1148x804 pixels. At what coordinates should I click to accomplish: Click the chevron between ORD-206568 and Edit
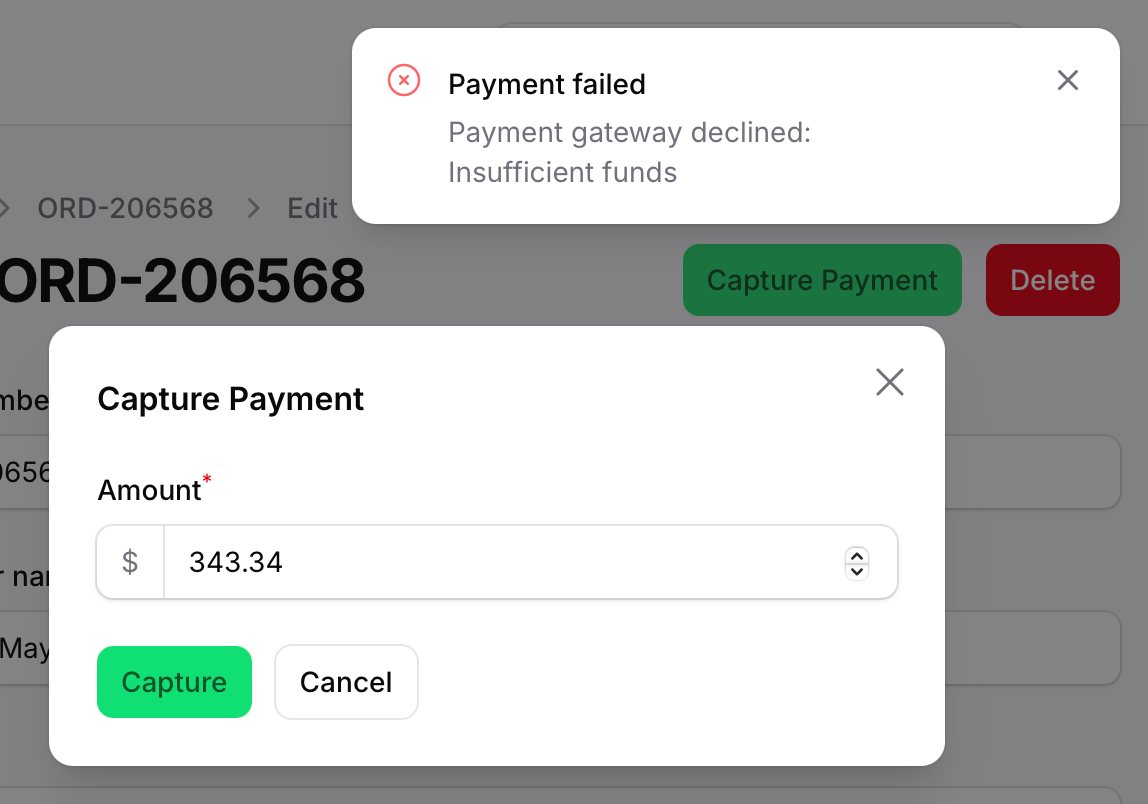253,208
